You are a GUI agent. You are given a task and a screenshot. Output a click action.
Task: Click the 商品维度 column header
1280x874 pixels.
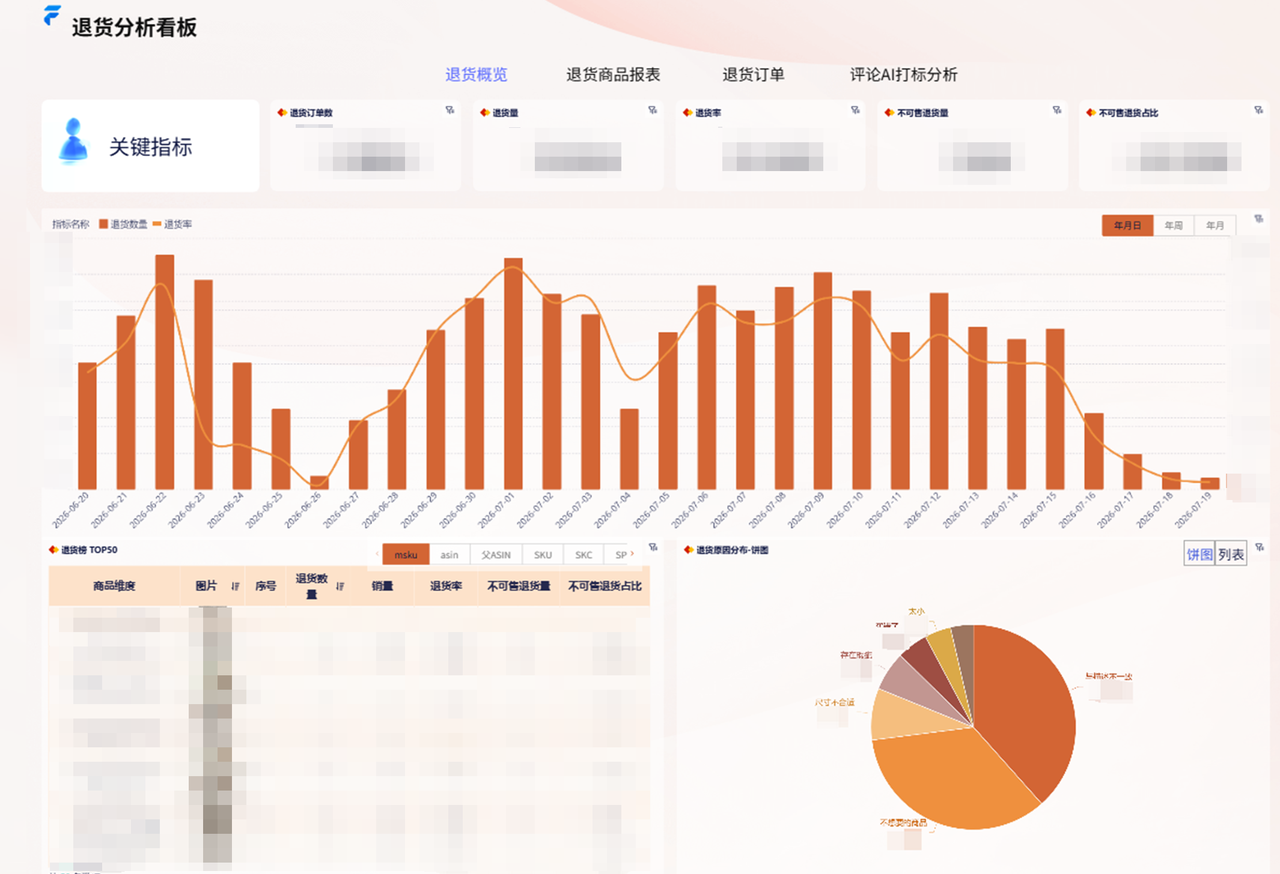[114, 586]
